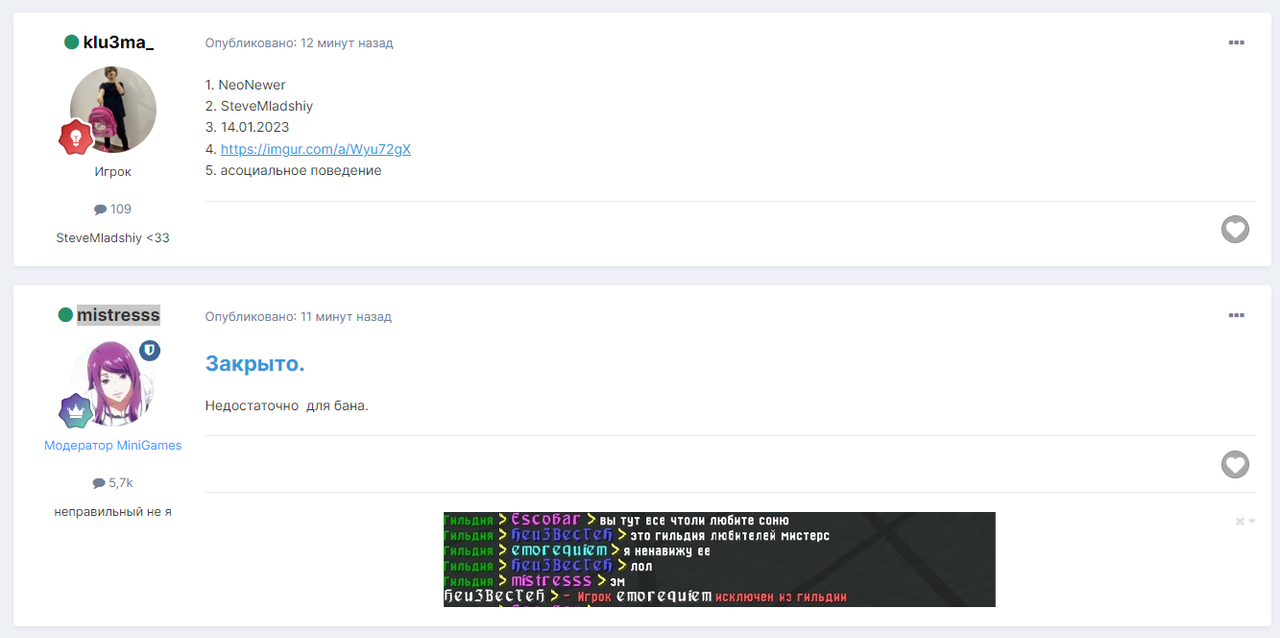
Task: Click the guild chat signature image
Action: point(719,559)
